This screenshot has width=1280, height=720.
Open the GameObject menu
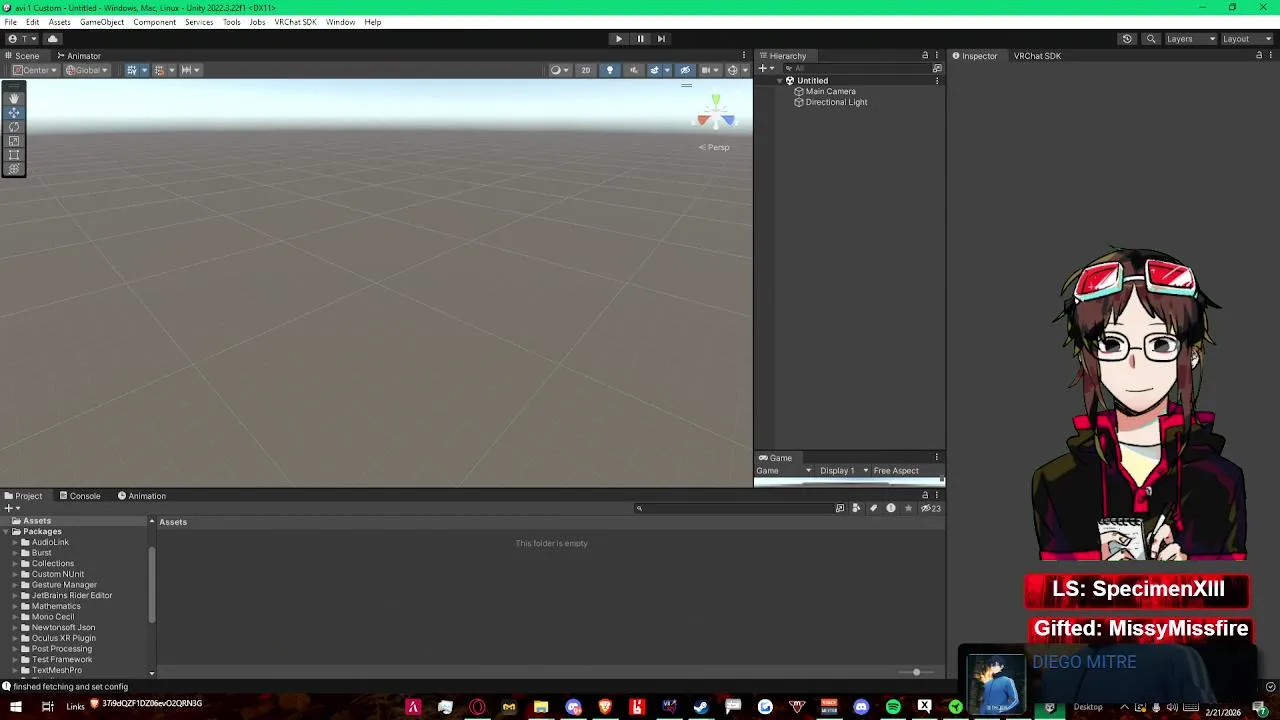tap(102, 22)
